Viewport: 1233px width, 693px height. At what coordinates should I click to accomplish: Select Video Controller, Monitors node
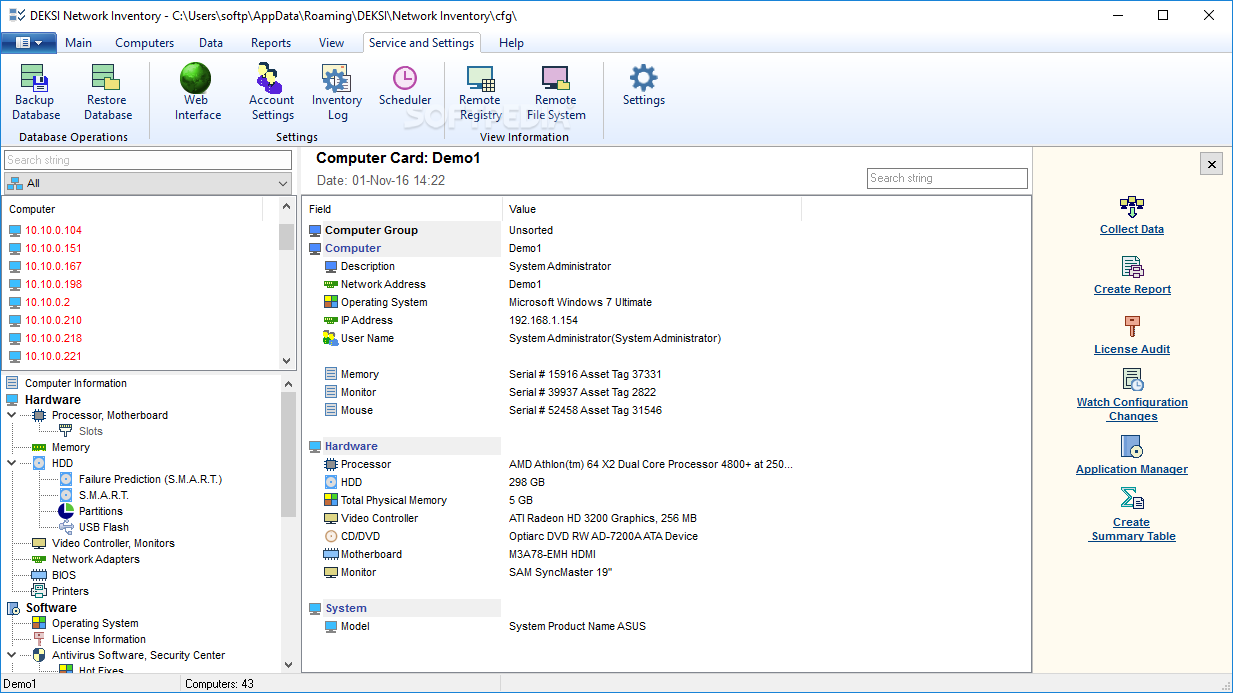pos(113,543)
